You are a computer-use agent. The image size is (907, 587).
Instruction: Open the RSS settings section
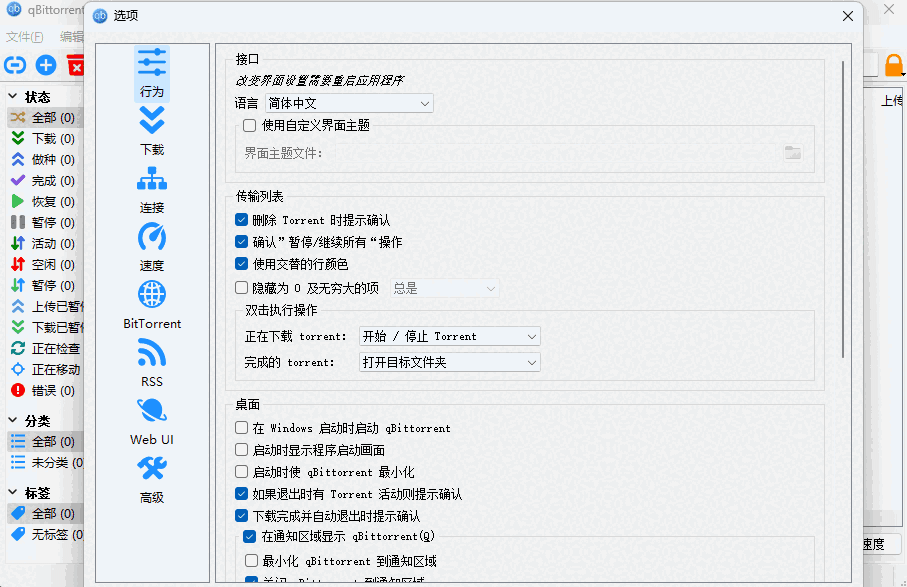tap(152, 363)
